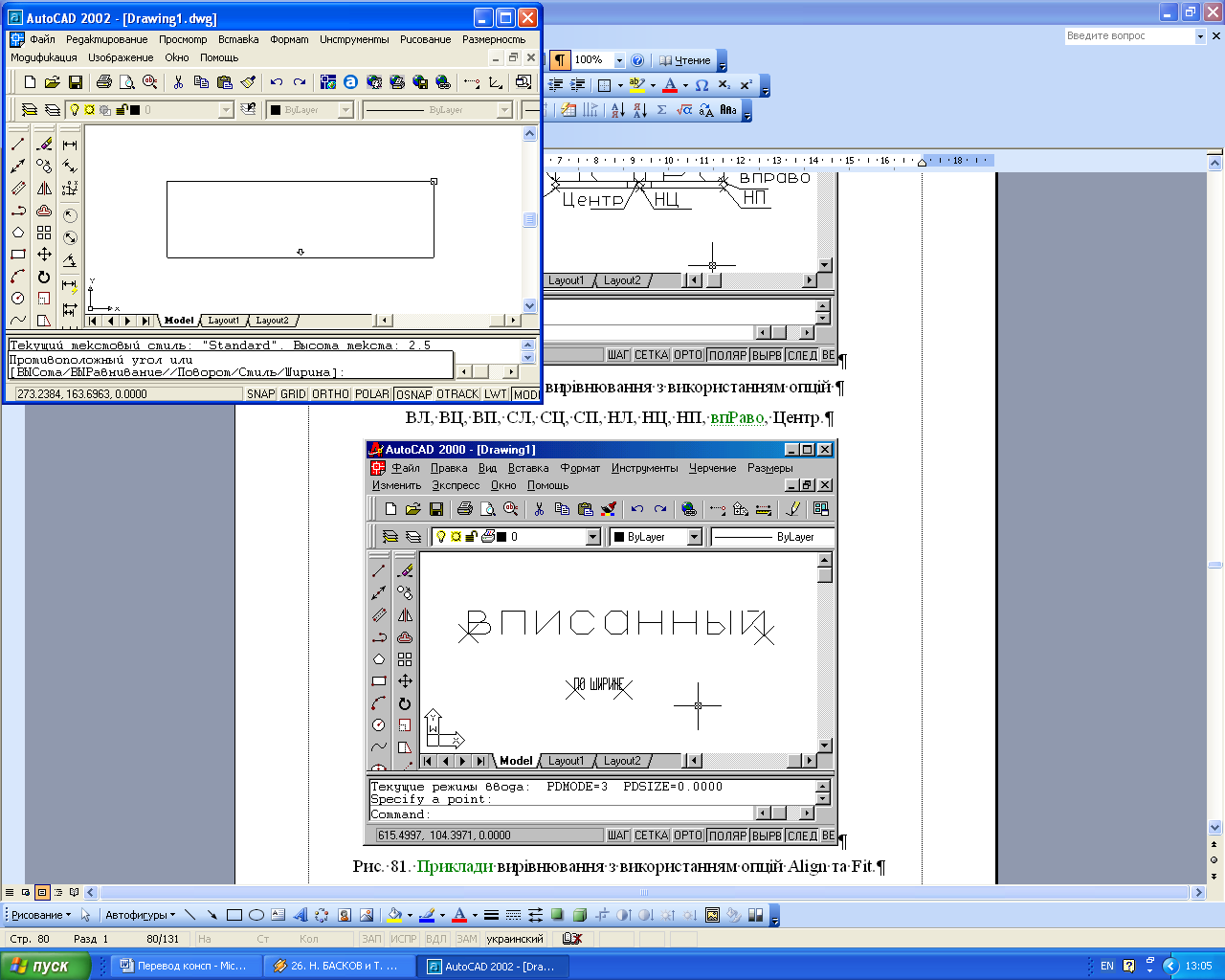Click fill color bucket in Drawing toolbar

(394, 915)
